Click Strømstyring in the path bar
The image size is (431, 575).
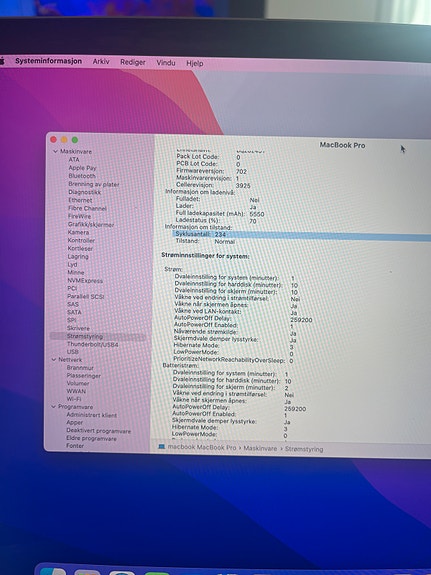(x=304, y=449)
